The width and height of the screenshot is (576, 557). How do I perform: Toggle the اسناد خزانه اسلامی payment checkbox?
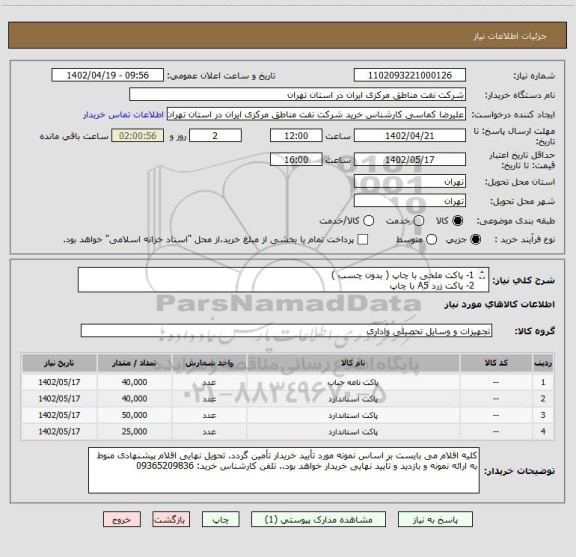click(363, 240)
